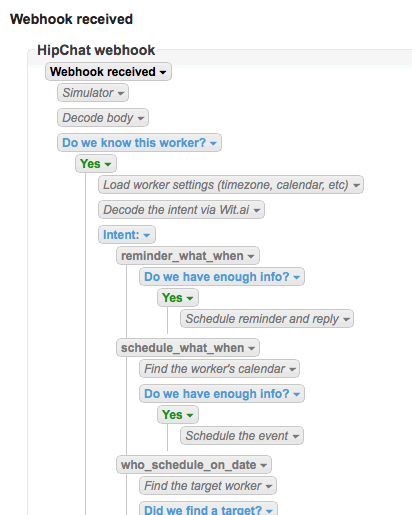Open the 'Decode body' step menu
The image size is (412, 515).
click(103, 118)
